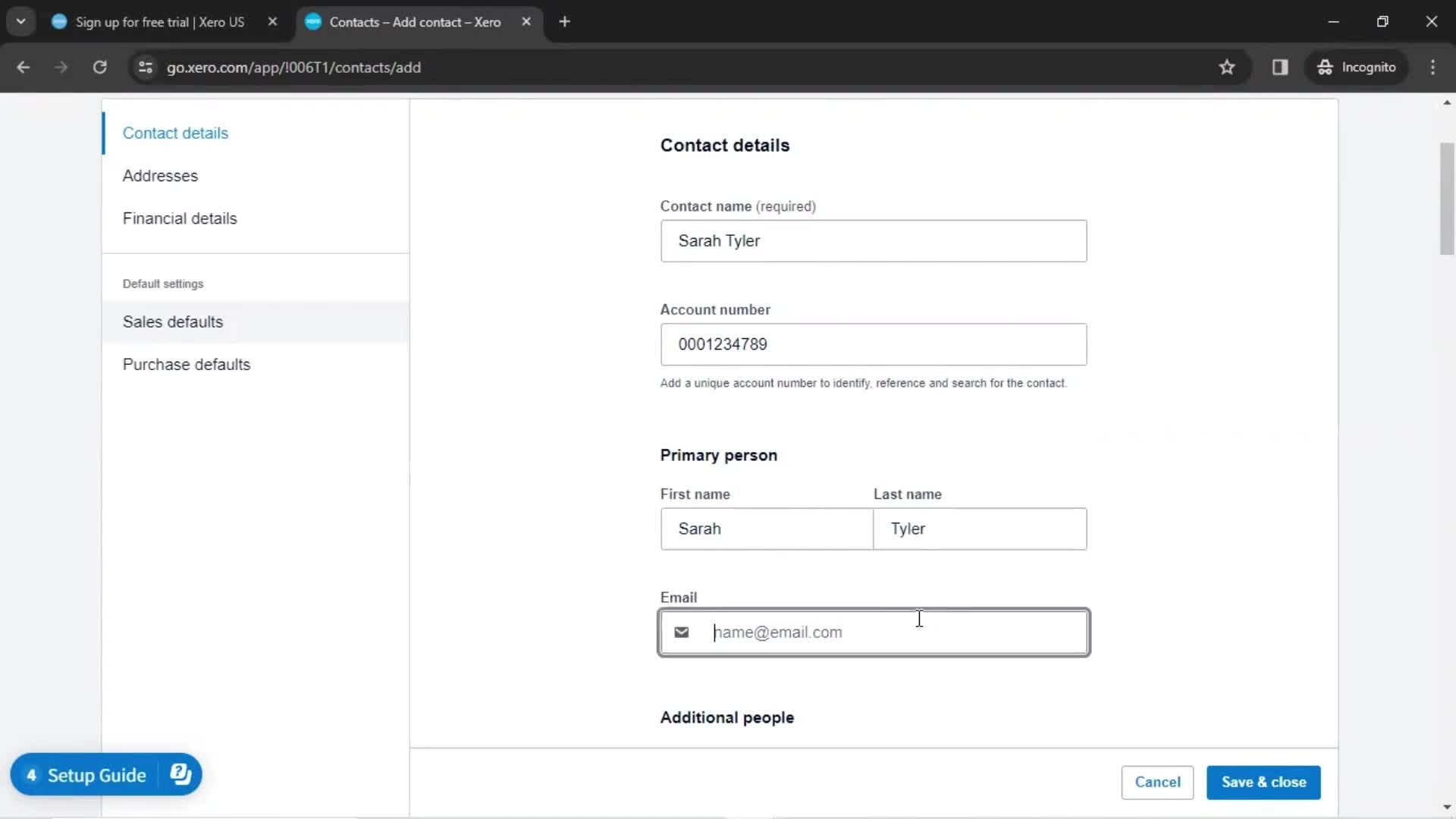Click the Incognito indicator
The height and width of the screenshot is (819, 1456).
(1356, 67)
